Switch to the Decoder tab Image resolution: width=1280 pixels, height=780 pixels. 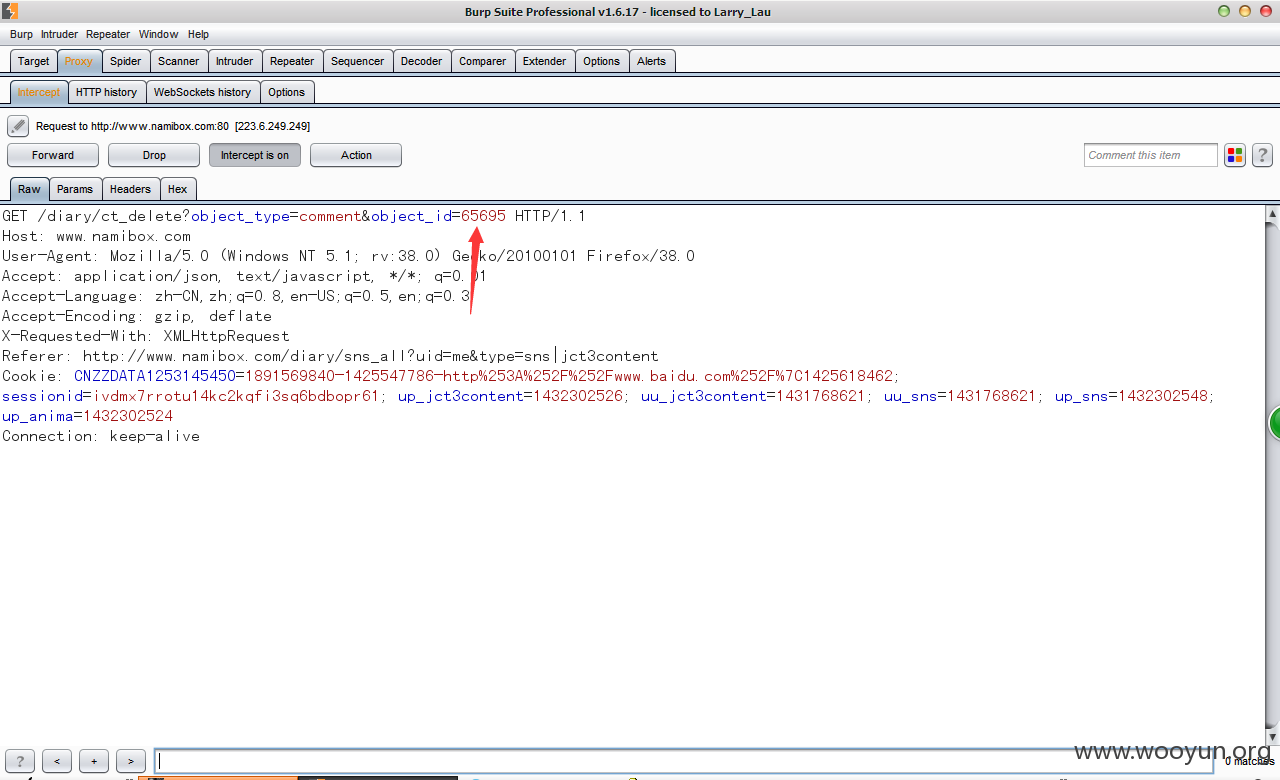[422, 61]
